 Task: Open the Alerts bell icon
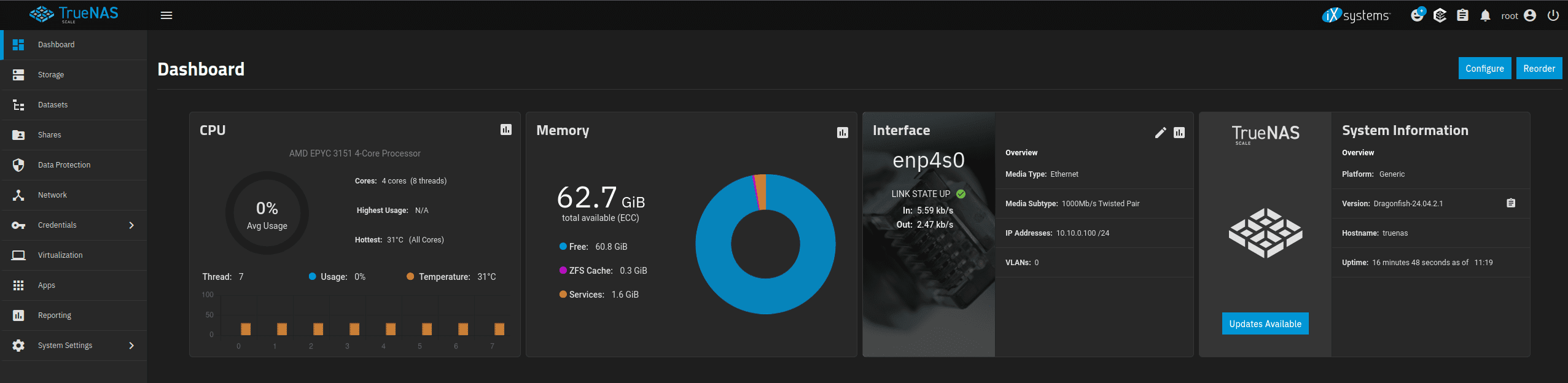point(1485,15)
